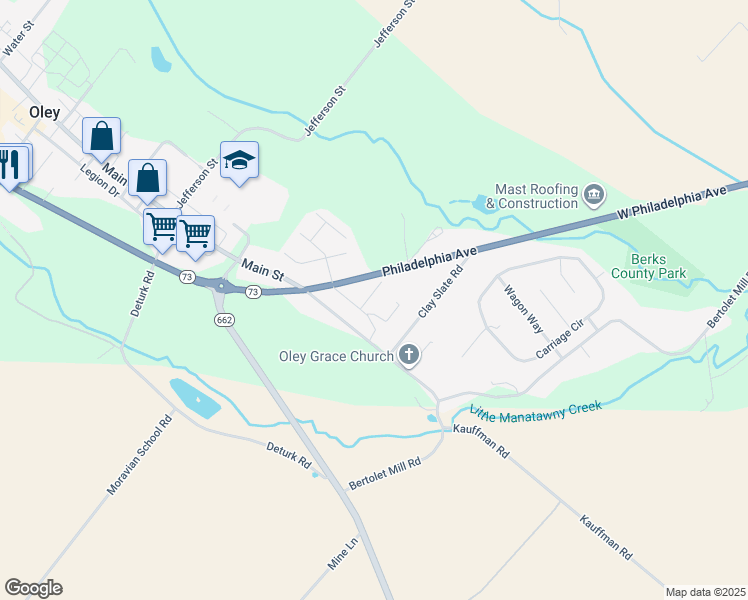Click the Berks County Park label
Viewport: 748px width, 600px height.
[648, 266]
